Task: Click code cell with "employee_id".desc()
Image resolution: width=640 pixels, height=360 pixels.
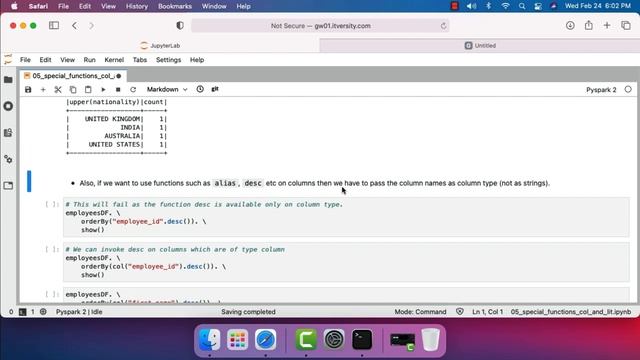Action: pos(346,217)
